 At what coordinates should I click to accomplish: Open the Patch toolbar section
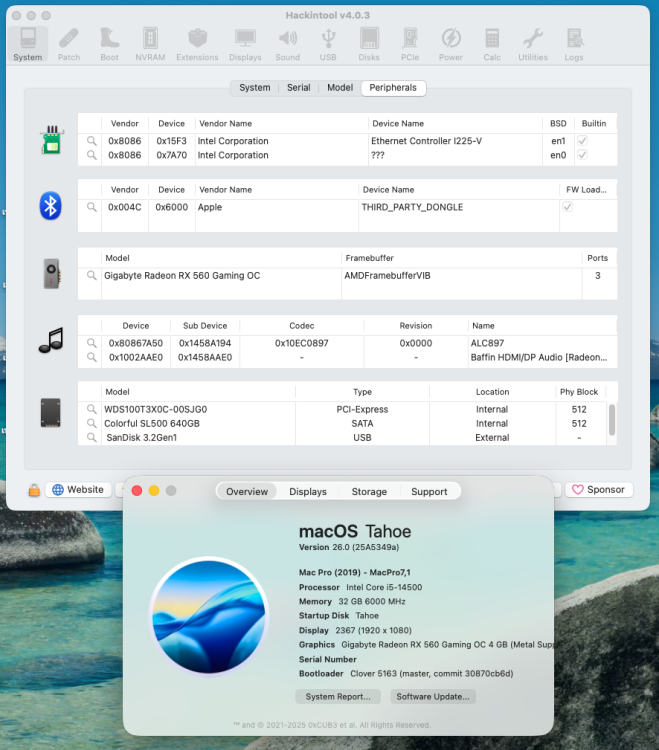click(69, 44)
